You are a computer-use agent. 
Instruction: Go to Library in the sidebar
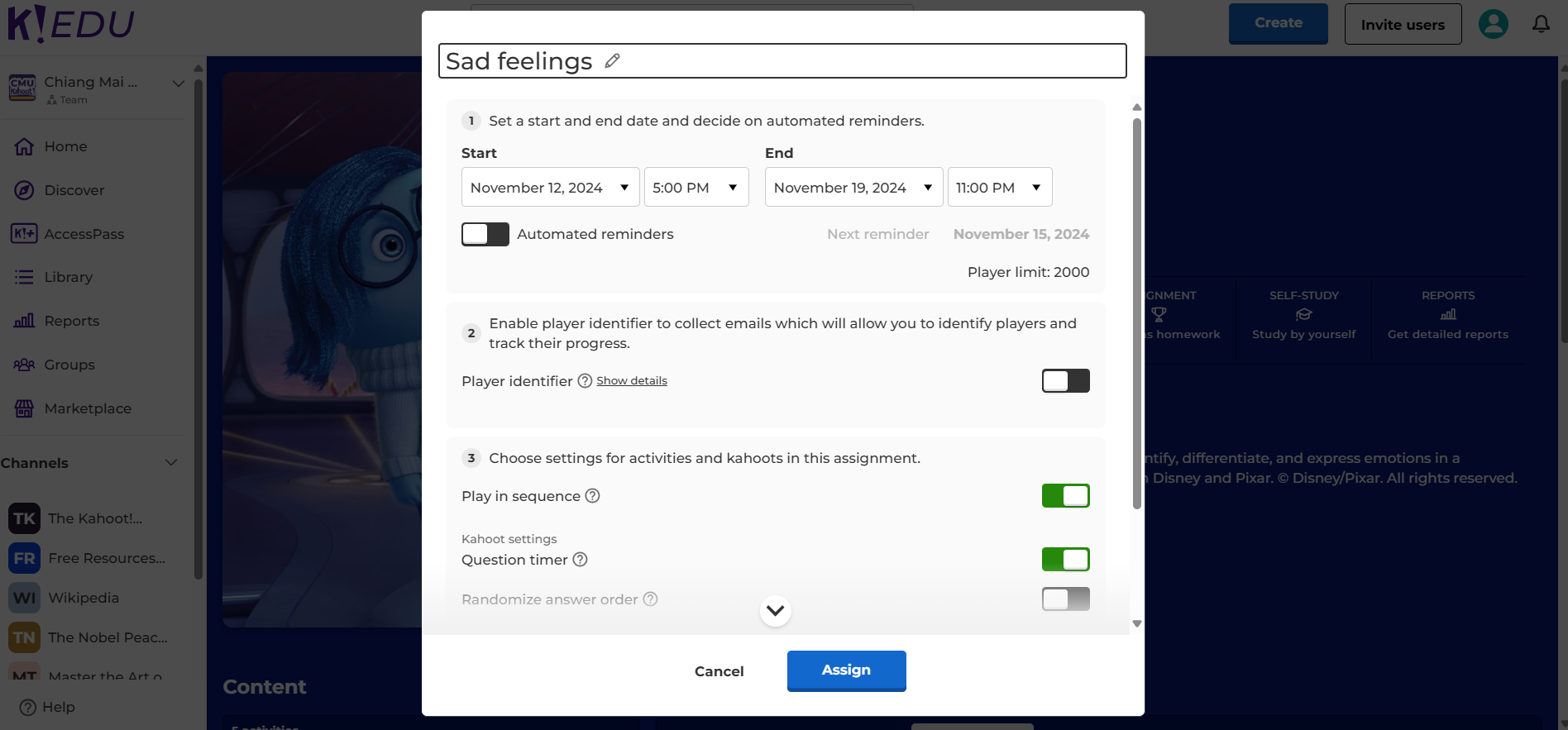(x=68, y=278)
